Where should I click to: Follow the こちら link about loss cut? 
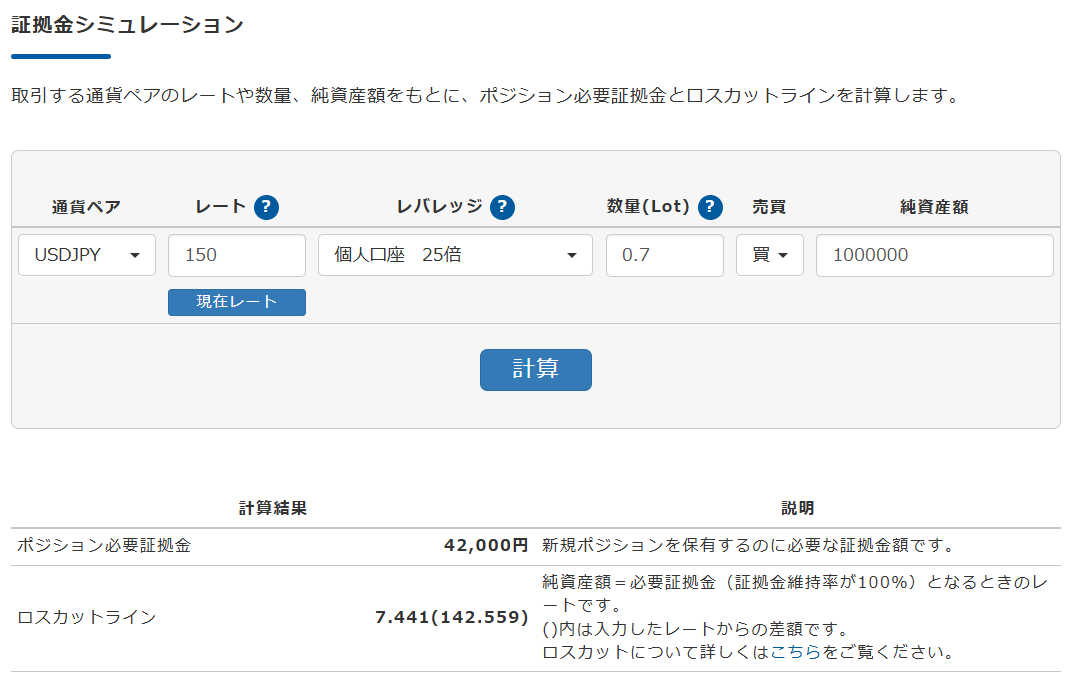(795, 652)
